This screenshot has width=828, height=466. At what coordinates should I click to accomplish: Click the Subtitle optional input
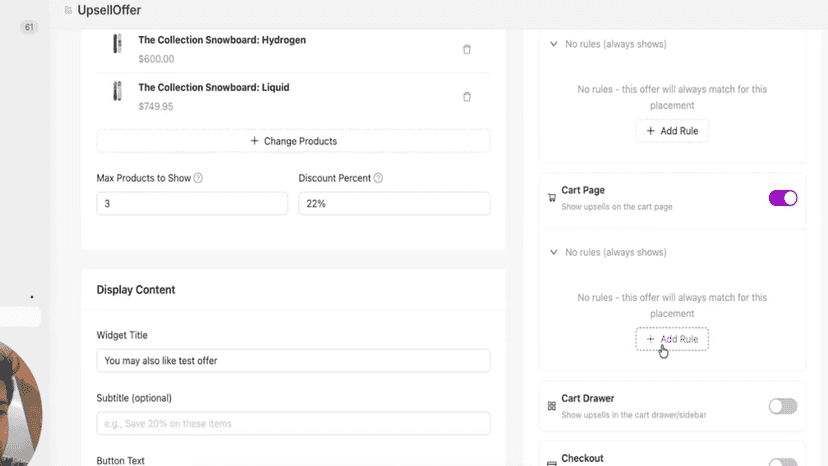(293, 423)
